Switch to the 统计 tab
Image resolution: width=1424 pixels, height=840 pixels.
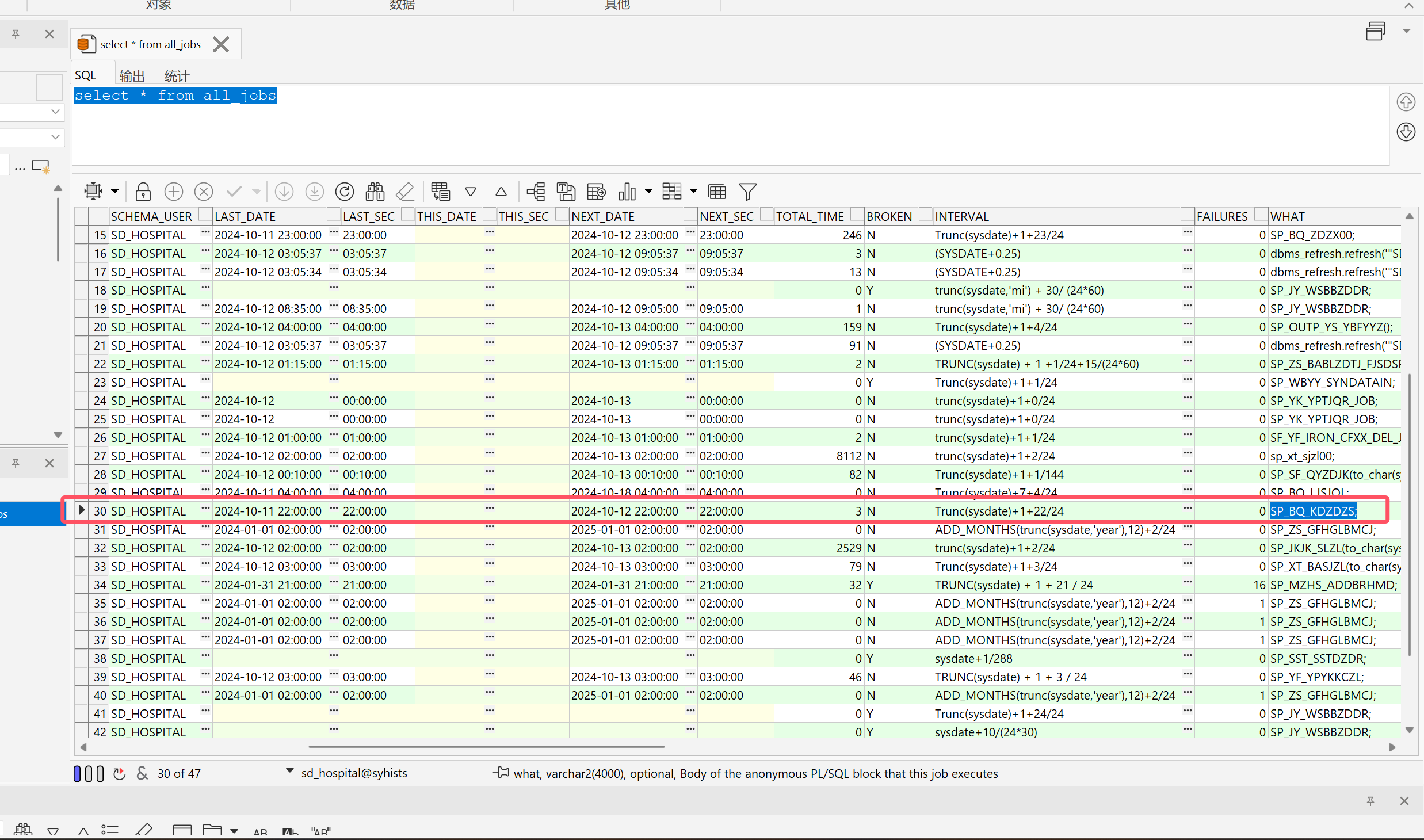(176, 76)
